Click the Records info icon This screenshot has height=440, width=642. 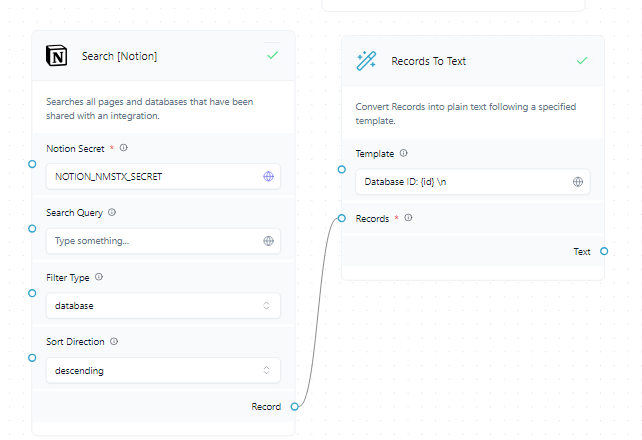tap(408, 218)
